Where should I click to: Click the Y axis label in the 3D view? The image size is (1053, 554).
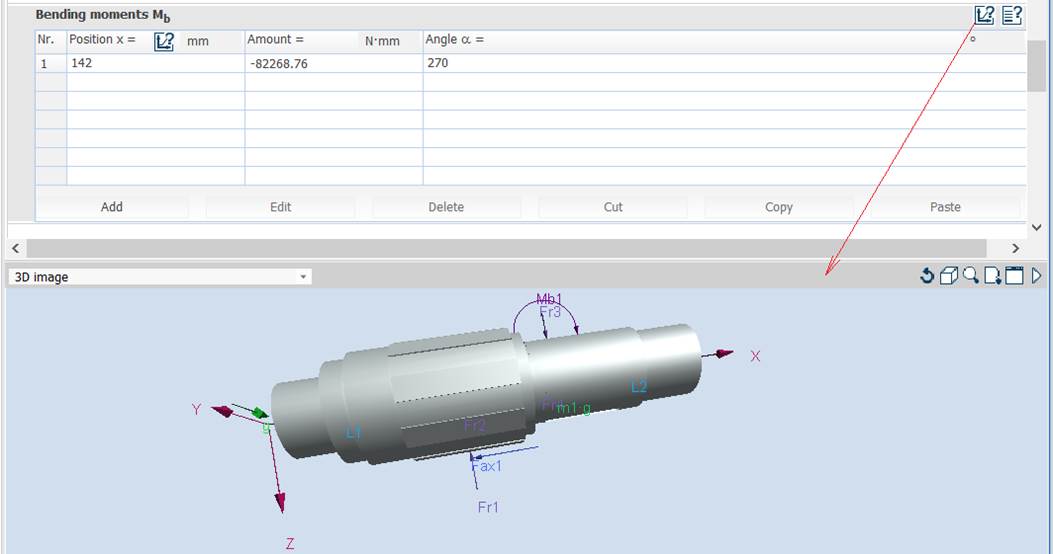[196, 409]
